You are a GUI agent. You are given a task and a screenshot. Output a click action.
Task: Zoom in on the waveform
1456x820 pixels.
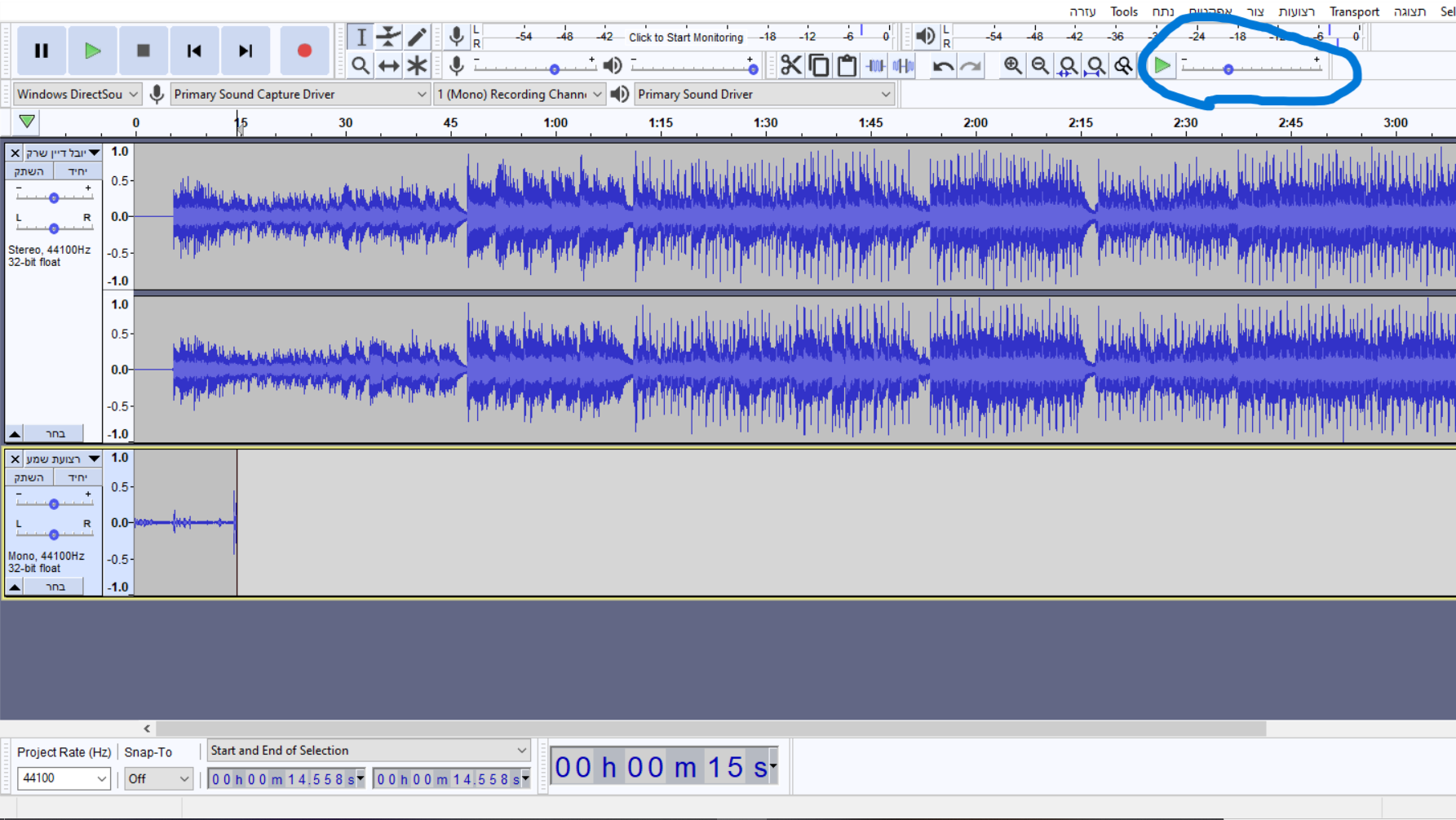[x=1012, y=65]
